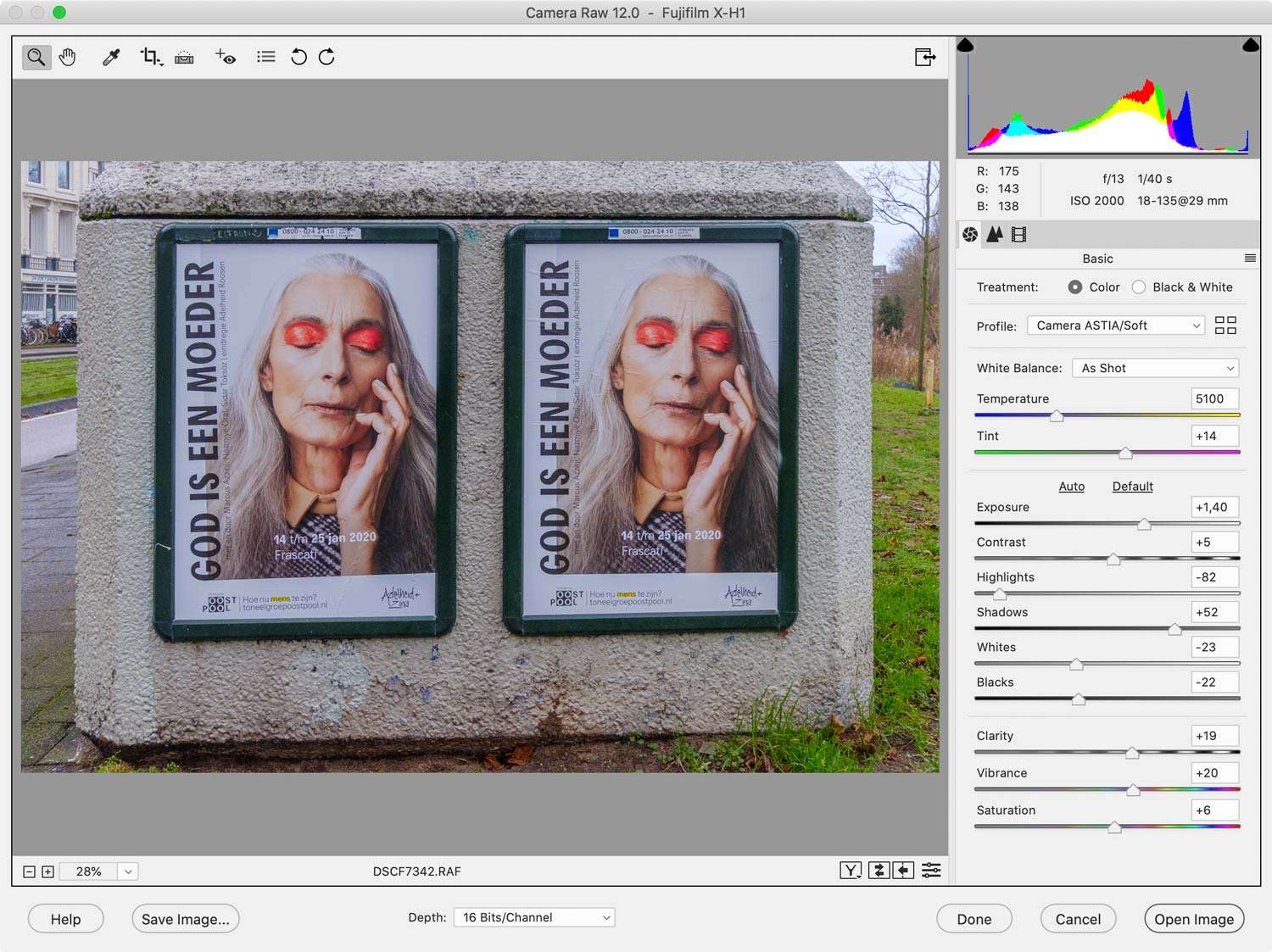Viewport: 1272px width, 952px height.
Task: Adjust the Contrast slider handle
Action: [x=1113, y=560]
